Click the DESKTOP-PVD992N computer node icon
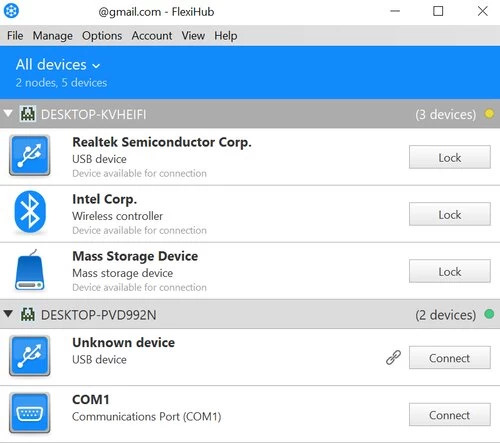 point(28,314)
